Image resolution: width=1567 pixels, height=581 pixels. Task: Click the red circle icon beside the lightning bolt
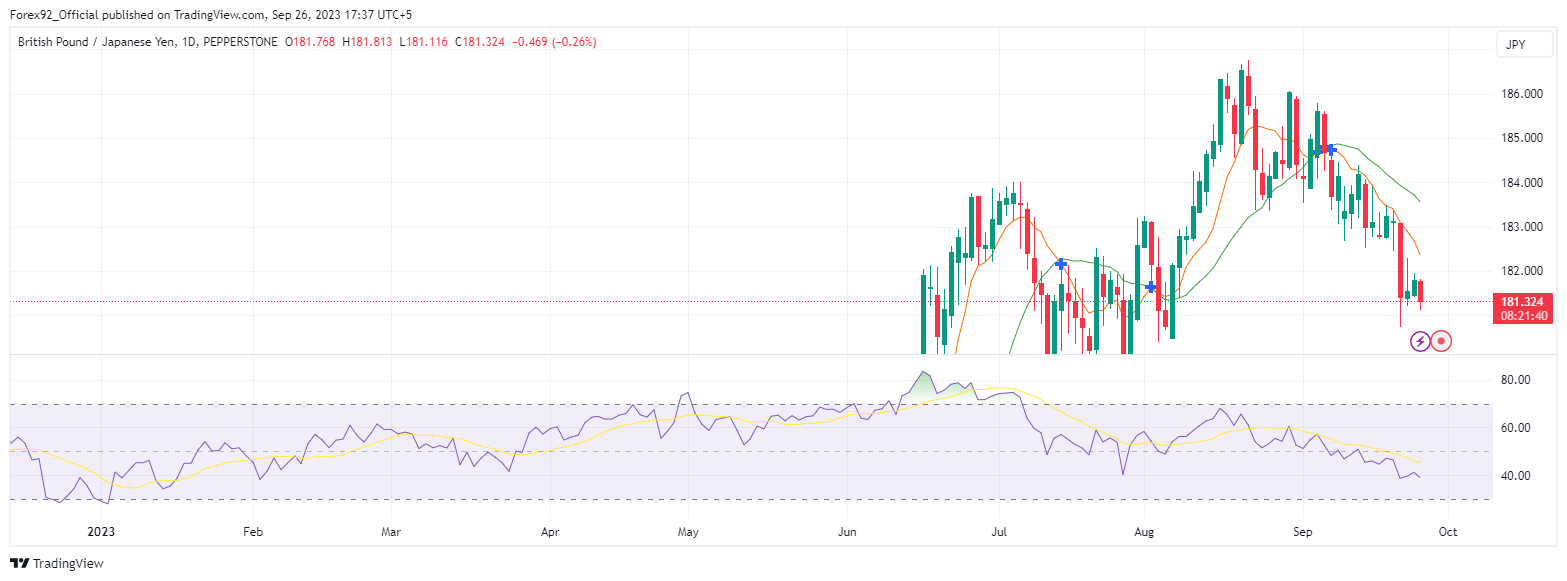pyautogui.click(x=1441, y=342)
